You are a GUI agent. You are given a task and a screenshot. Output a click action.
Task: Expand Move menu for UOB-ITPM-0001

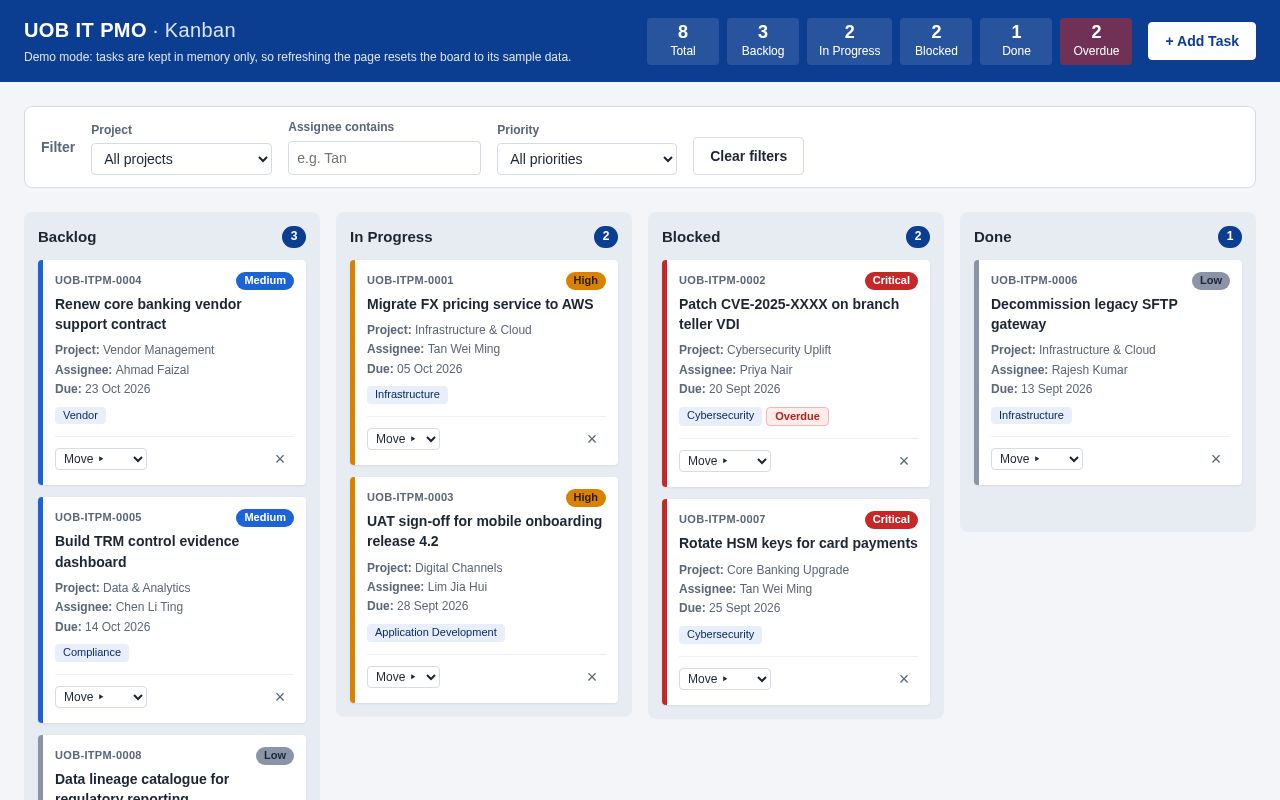click(403, 439)
